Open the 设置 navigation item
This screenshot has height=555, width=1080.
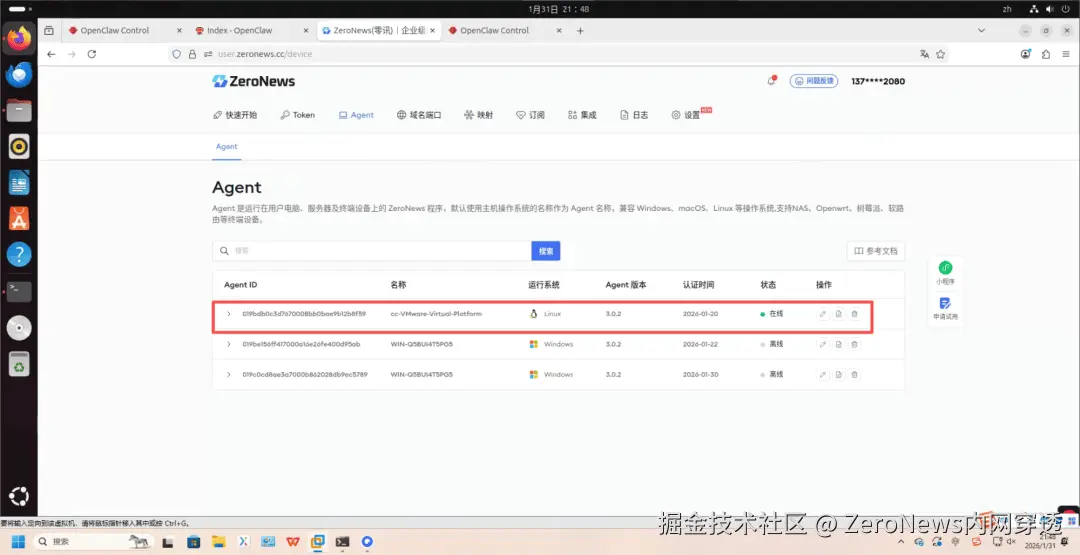coord(686,115)
